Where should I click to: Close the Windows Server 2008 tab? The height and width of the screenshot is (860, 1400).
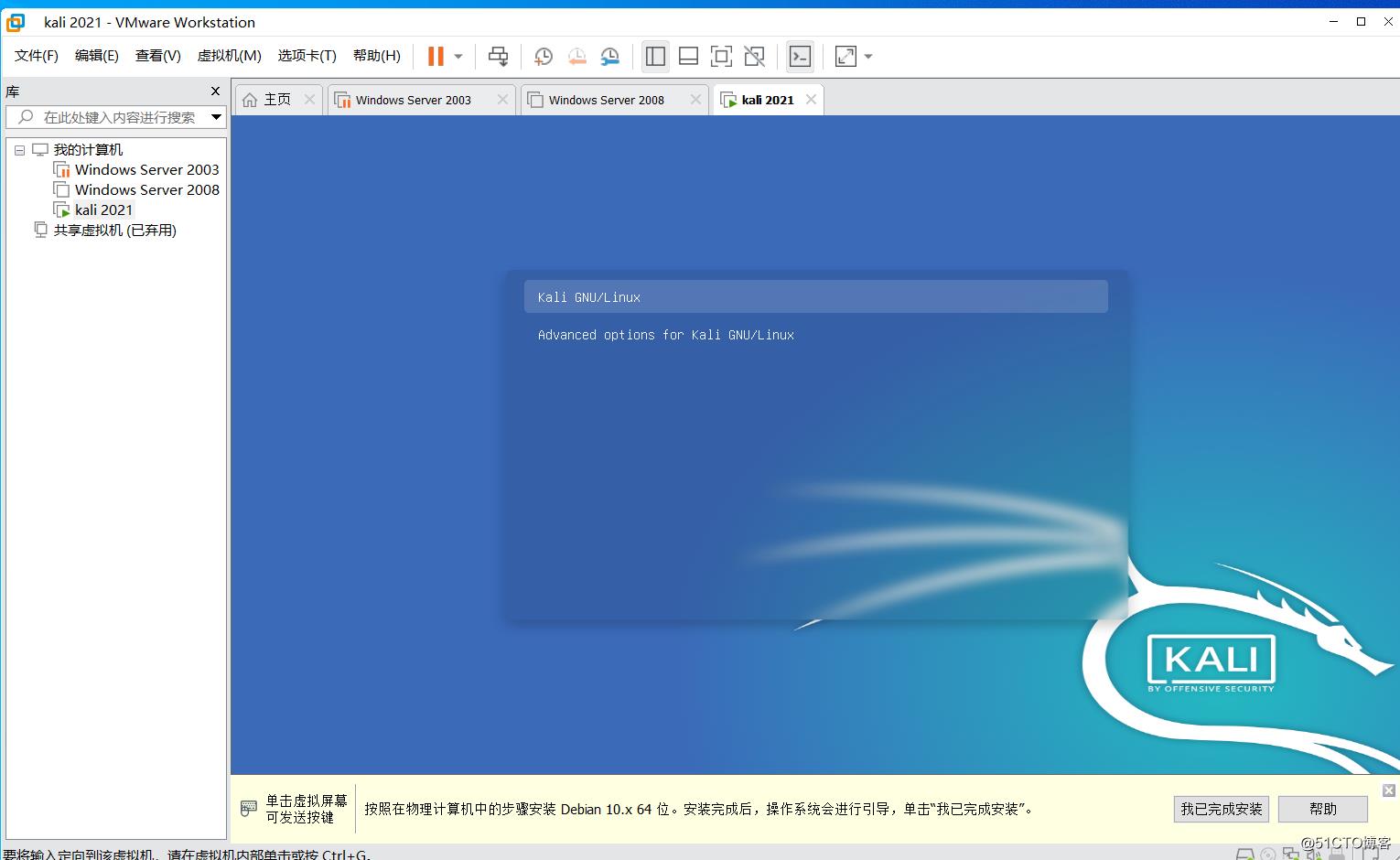click(695, 100)
